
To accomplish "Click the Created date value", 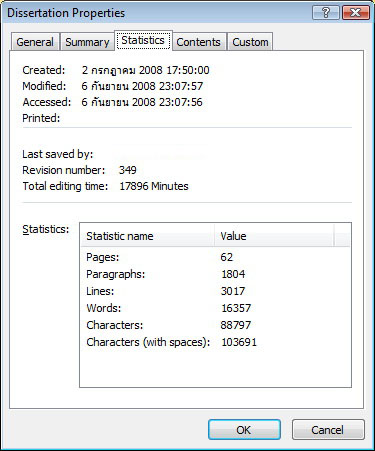I will point(146,70).
